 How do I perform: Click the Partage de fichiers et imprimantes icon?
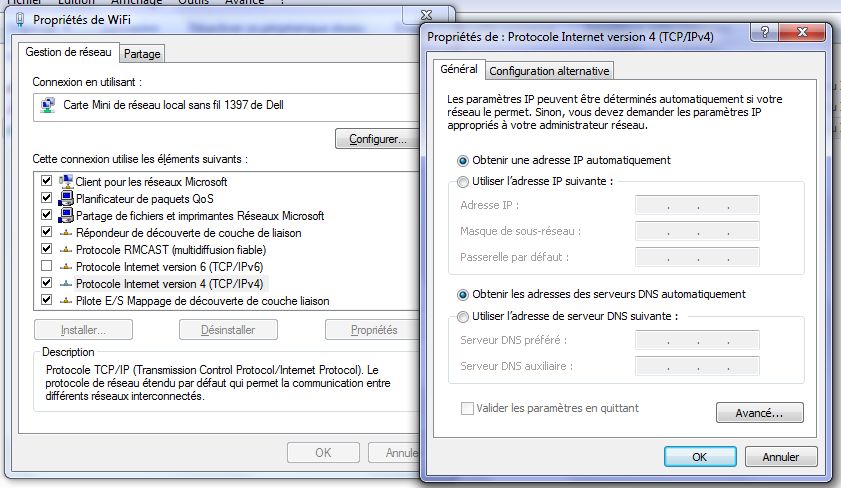pos(65,216)
